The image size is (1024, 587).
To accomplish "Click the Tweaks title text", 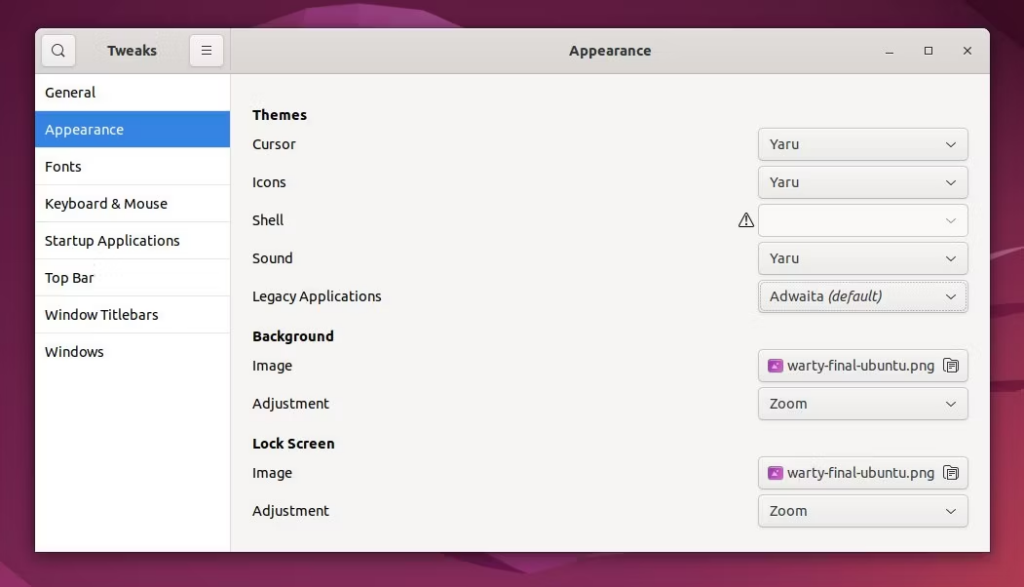I will point(132,51).
